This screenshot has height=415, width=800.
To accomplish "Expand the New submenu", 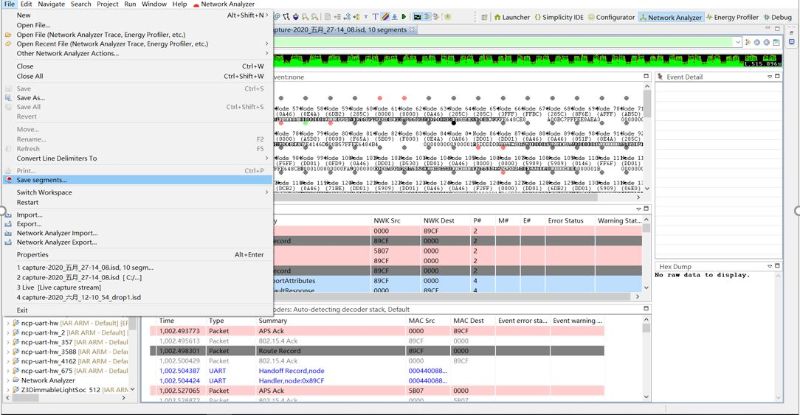I will click(266, 15).
